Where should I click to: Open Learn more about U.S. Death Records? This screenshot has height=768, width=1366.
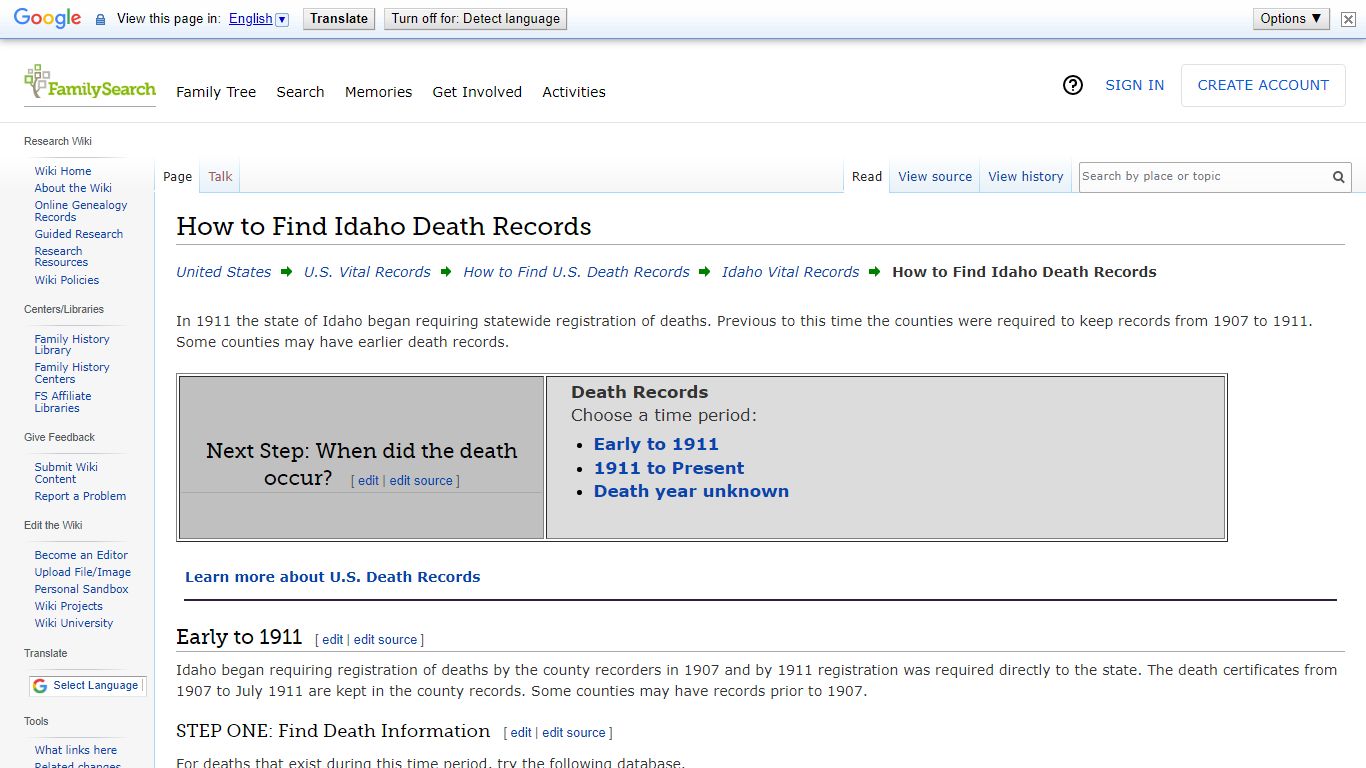pyautogui.click(x=333, y=577)
